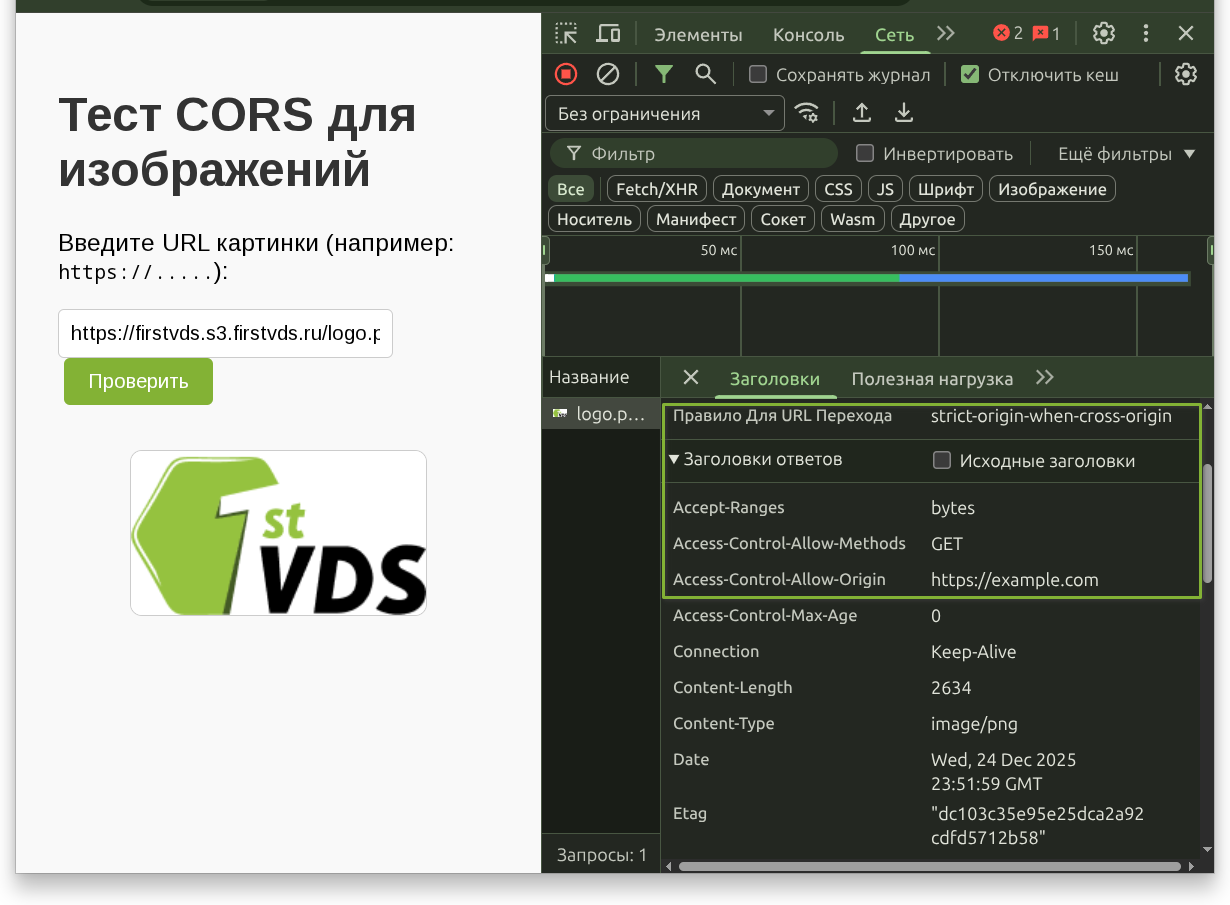Stop recording network log

[x=566, y=74]
